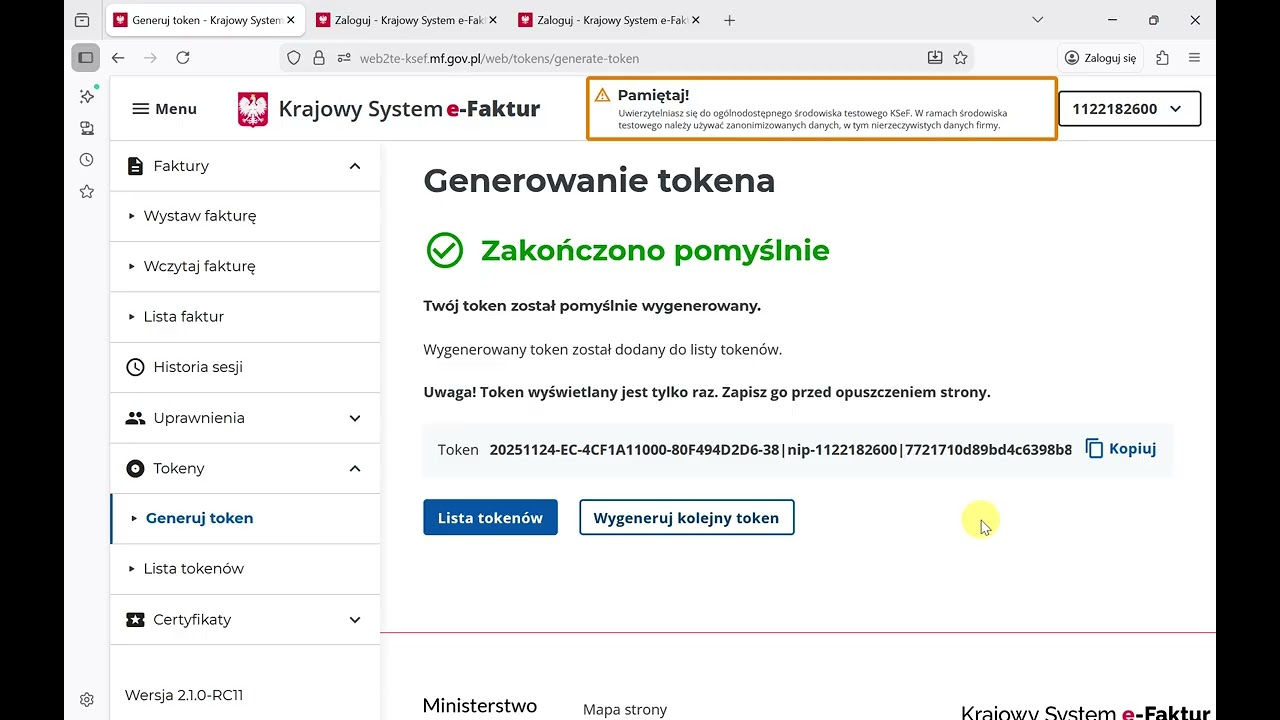
Task: Open Bookmarks from the sidebar star icon
Action: [x=87, y=191]
